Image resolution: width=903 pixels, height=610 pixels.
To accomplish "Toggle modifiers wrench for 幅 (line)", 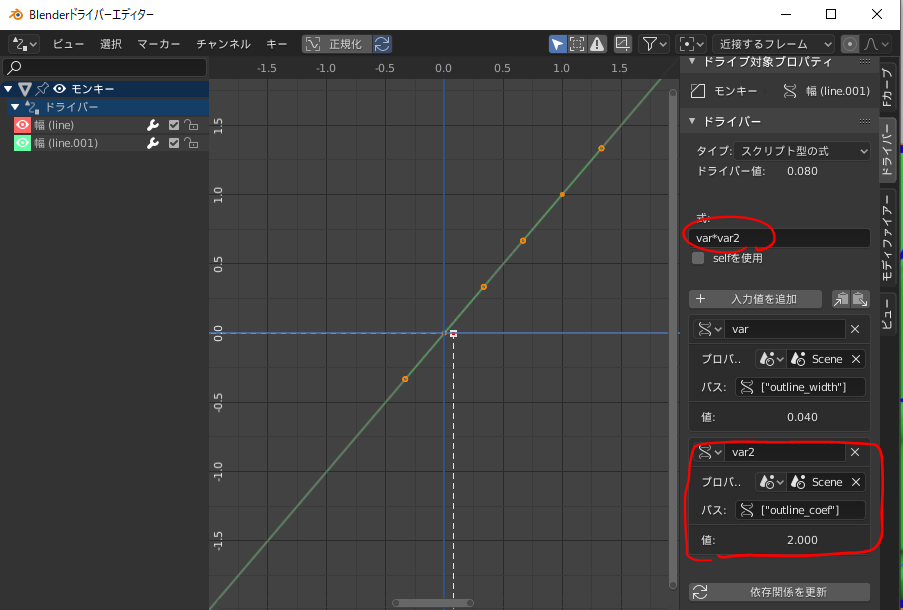I will tap(153, 125).
